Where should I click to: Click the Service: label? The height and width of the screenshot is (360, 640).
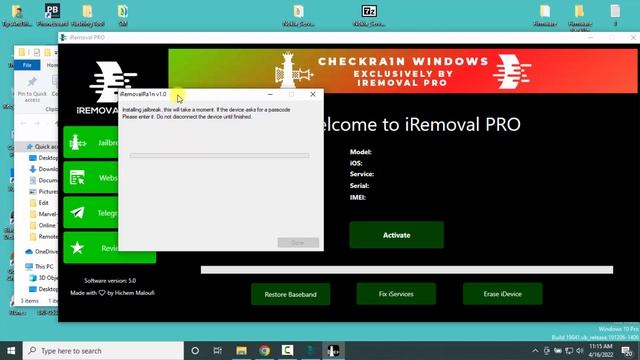tap(362, 174)
